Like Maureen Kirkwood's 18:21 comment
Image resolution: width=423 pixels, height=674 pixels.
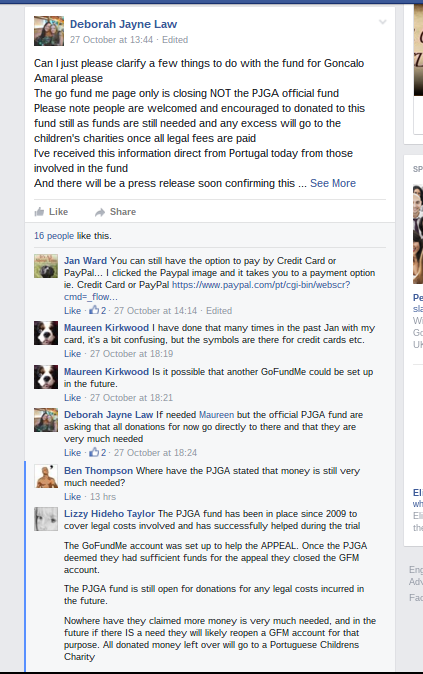(x=72, y=398)
